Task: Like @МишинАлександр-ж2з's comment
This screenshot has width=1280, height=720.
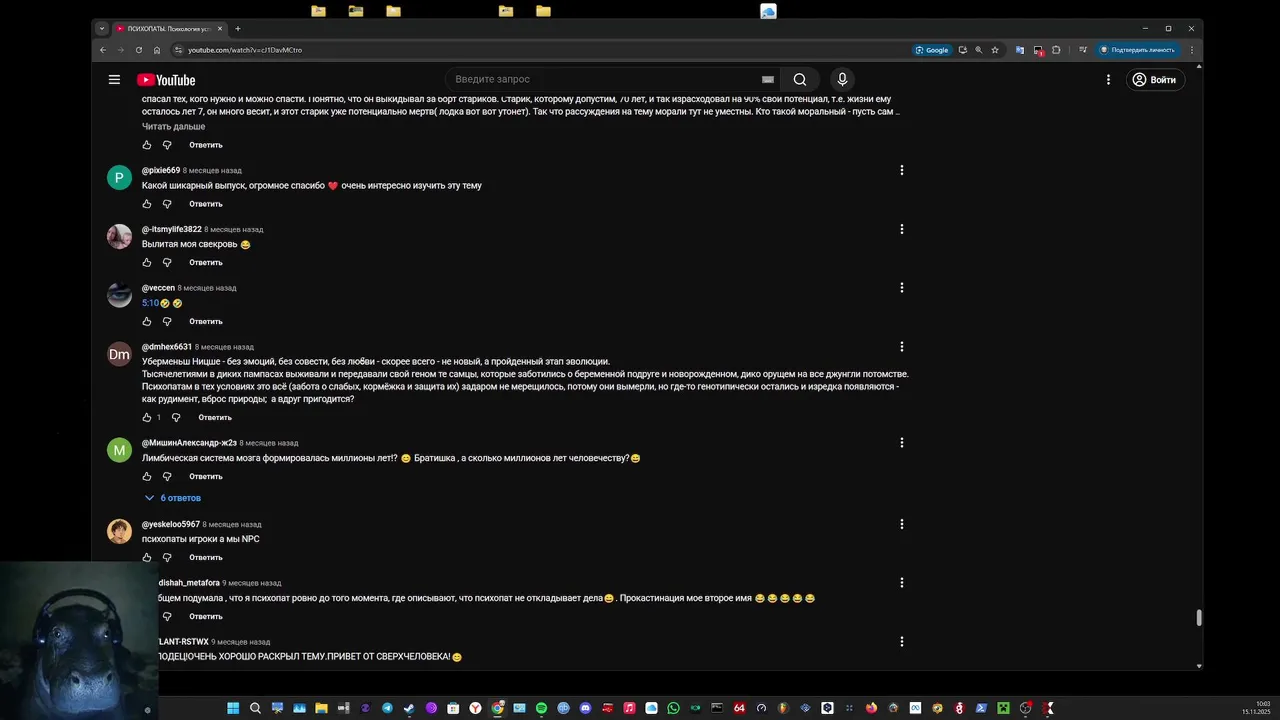Action: [147, 476]
